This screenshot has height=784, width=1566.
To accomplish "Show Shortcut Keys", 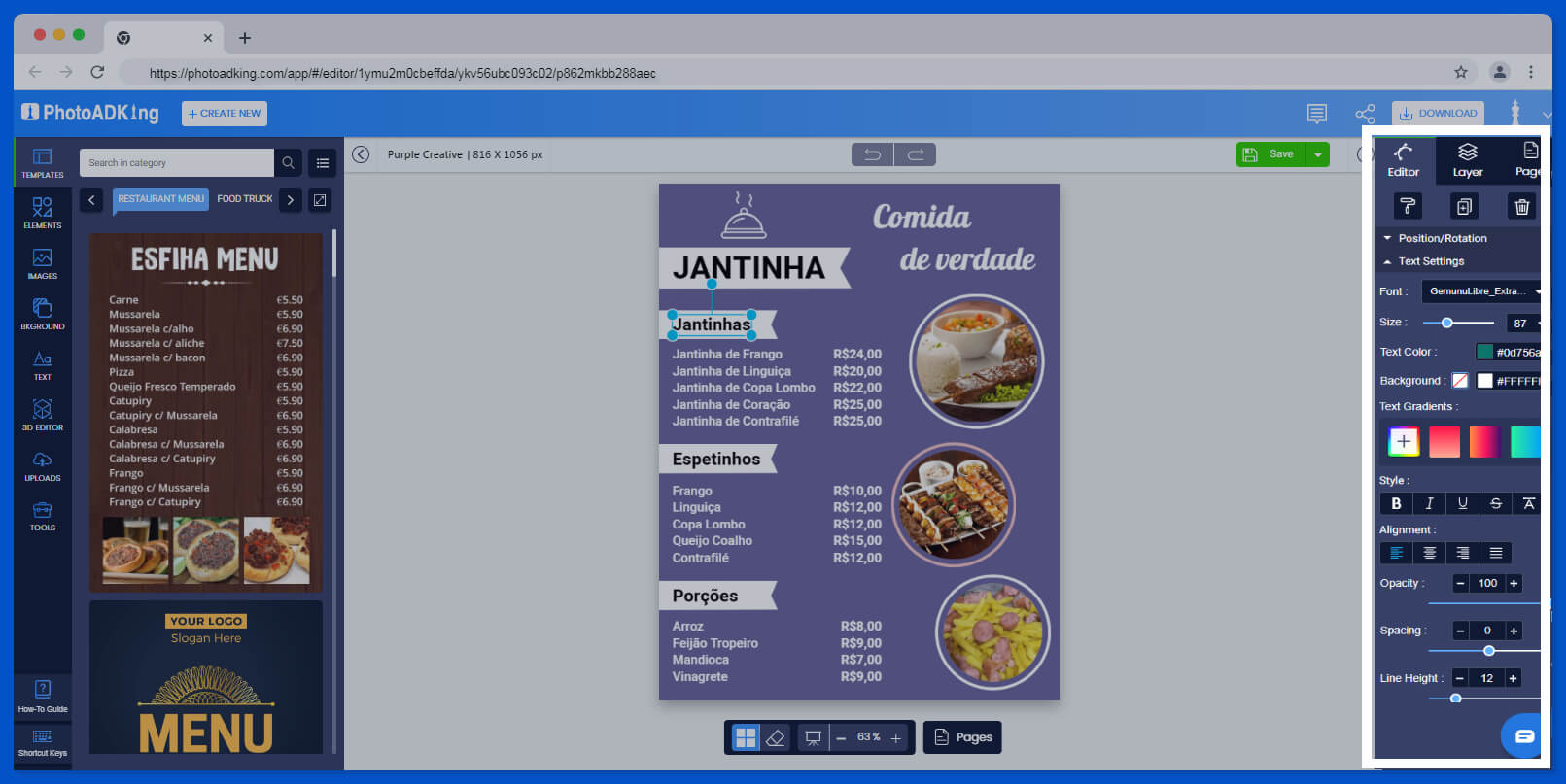I will tap(43, 743).
